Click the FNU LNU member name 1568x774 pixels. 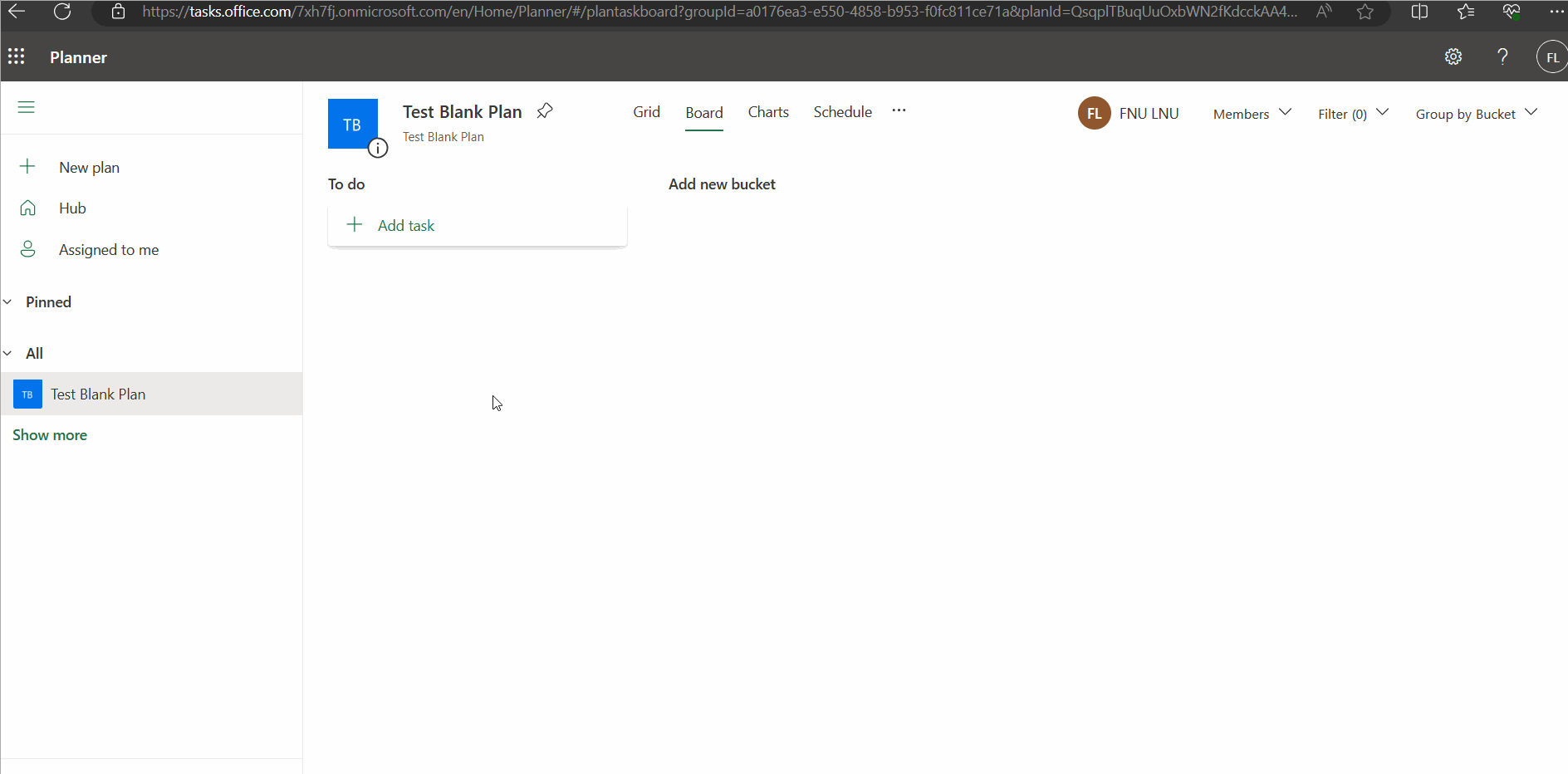pos(1149,114)
